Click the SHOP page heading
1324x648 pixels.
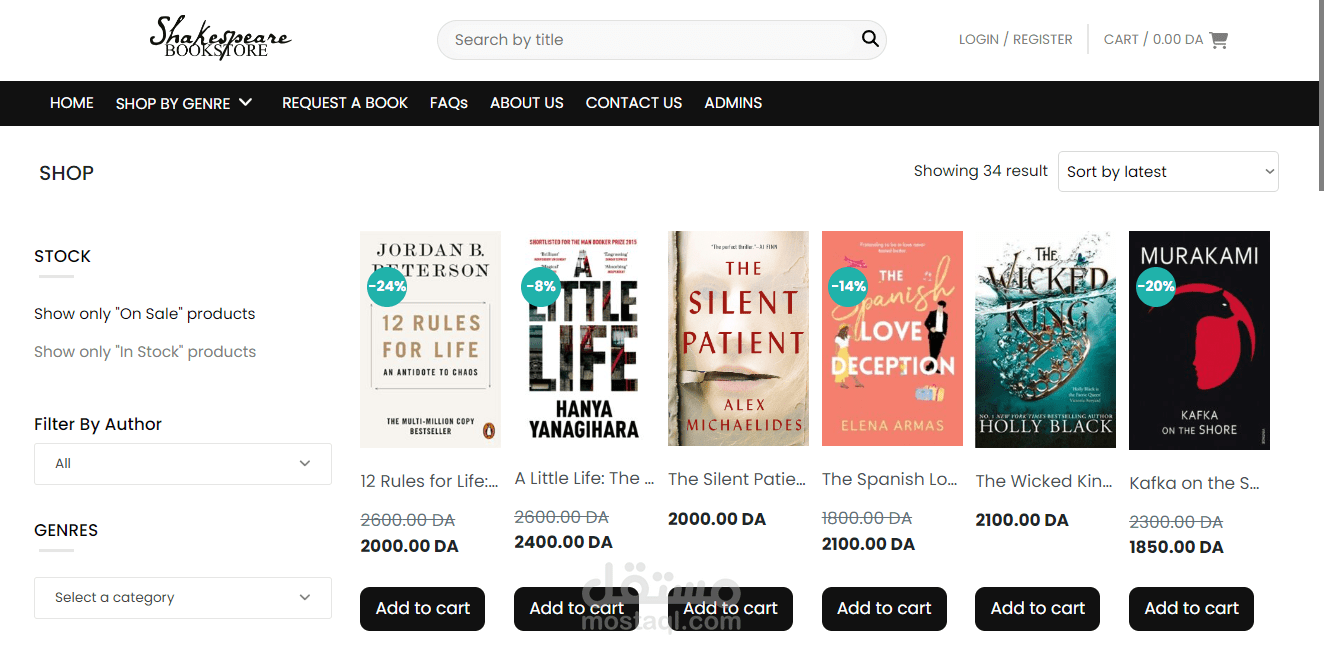(66, 173)
